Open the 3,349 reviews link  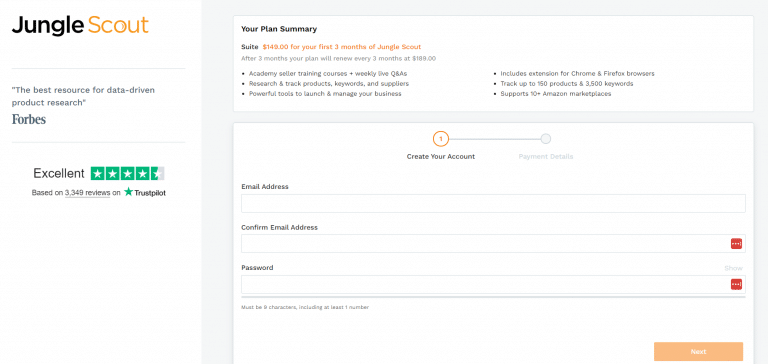pyautogui.click(x=87, y=193)
